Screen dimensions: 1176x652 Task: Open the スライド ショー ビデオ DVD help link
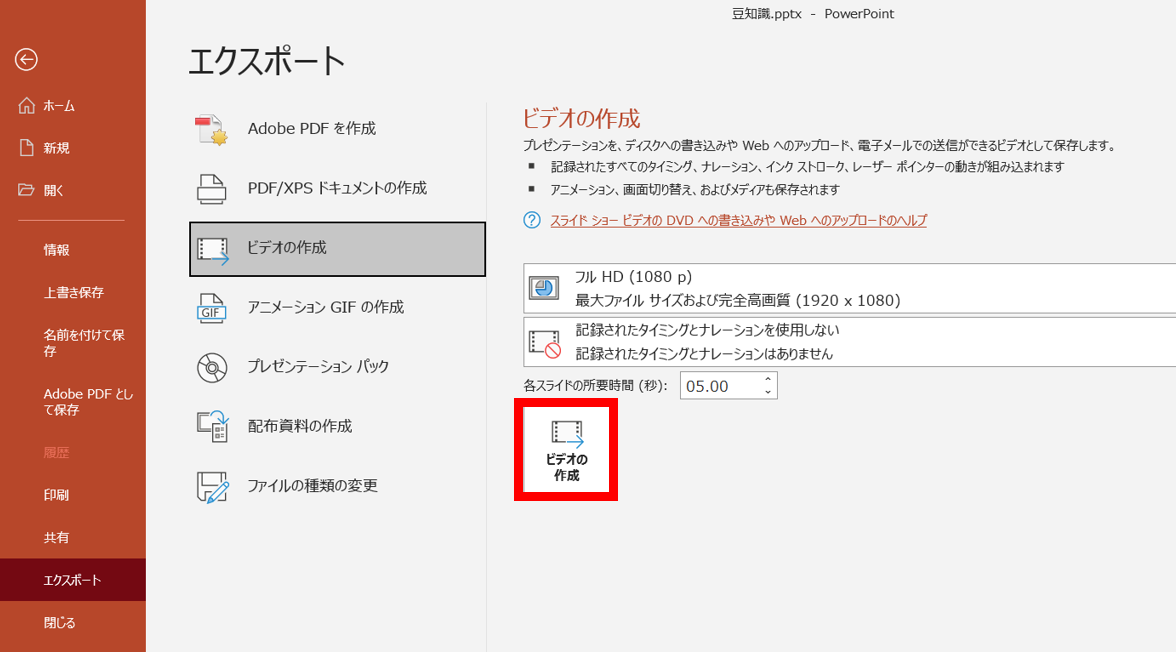coord(739,221)
